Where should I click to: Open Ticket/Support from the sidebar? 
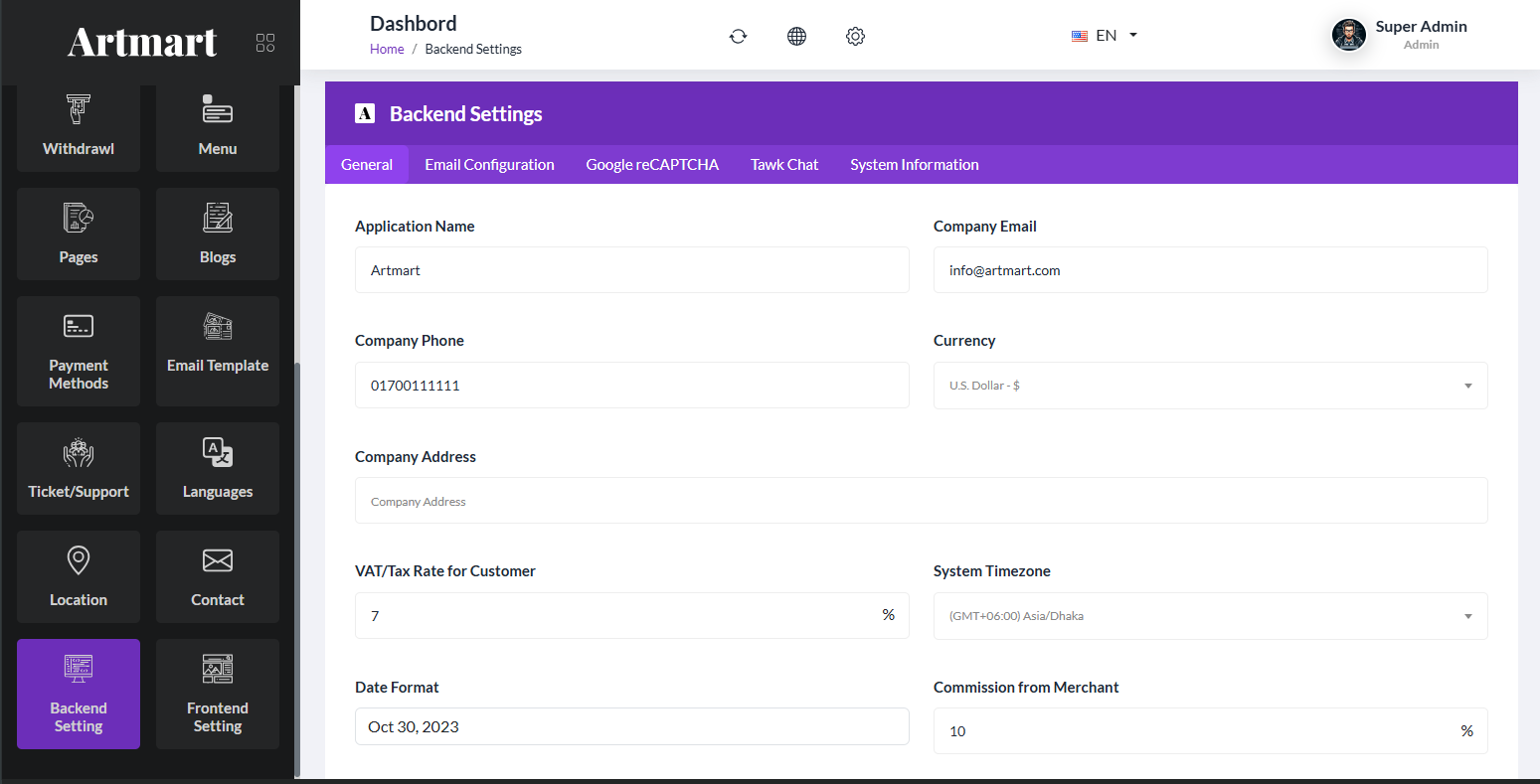pos(79,468)
